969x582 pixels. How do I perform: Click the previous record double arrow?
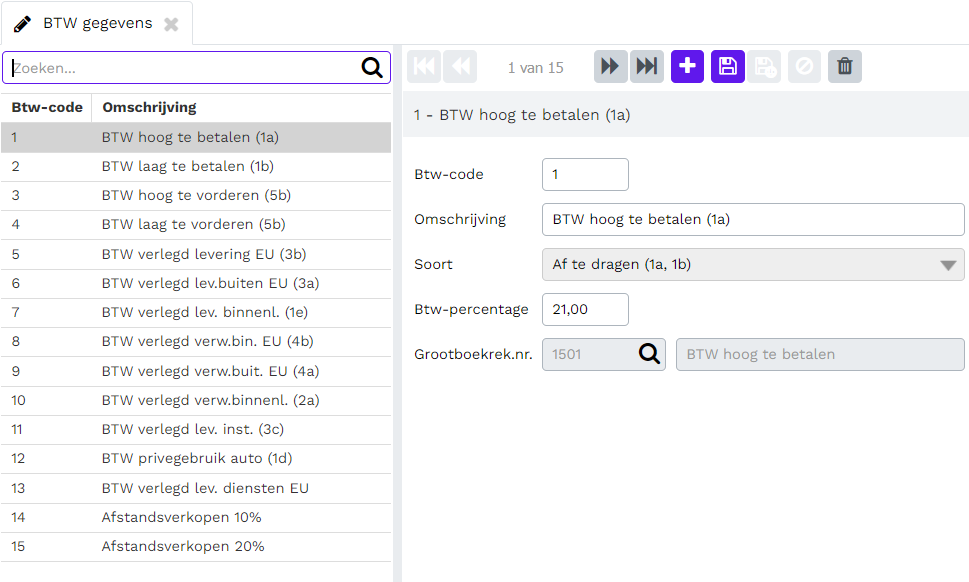coord(460,66)
